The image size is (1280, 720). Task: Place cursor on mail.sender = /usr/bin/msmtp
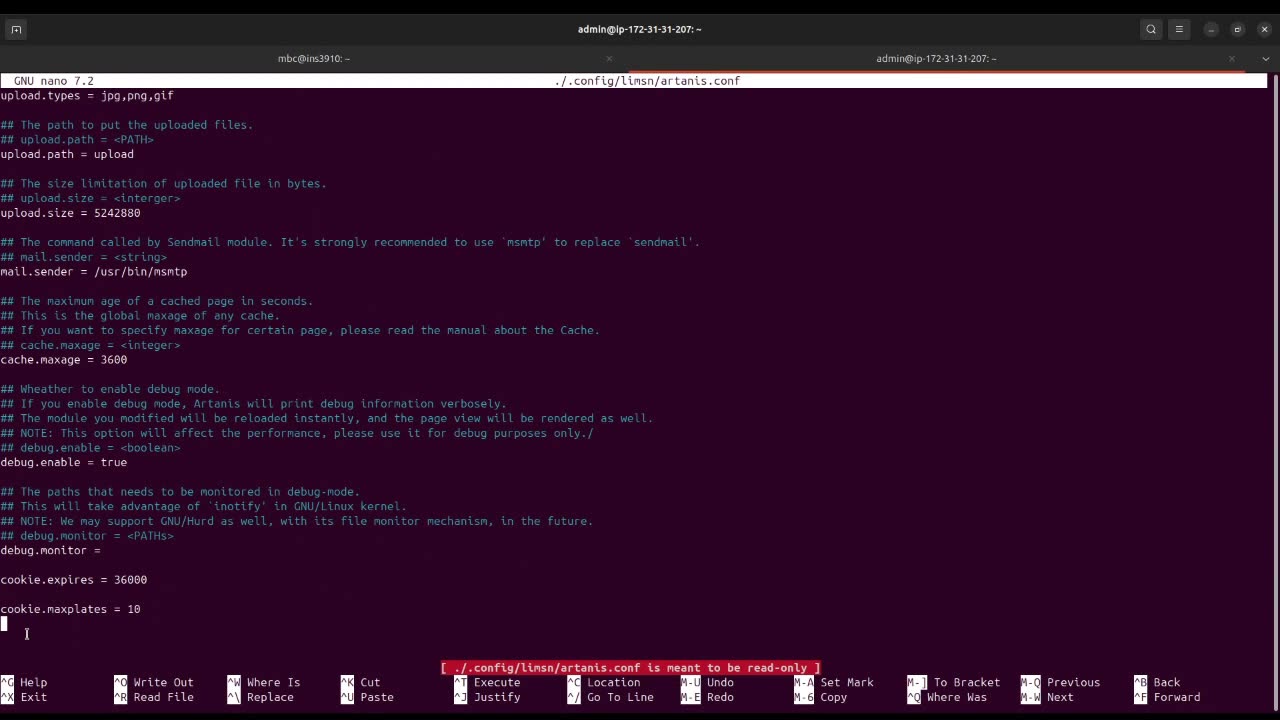(94, 271)
